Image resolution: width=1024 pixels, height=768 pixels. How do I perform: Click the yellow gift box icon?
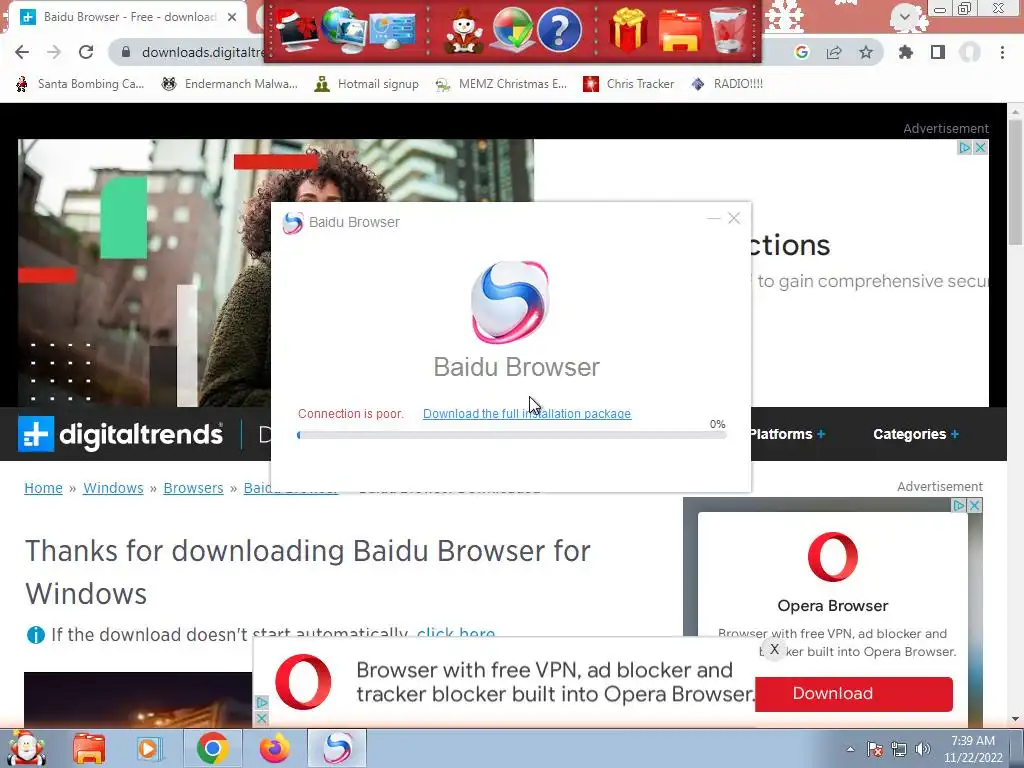point(628,29)
